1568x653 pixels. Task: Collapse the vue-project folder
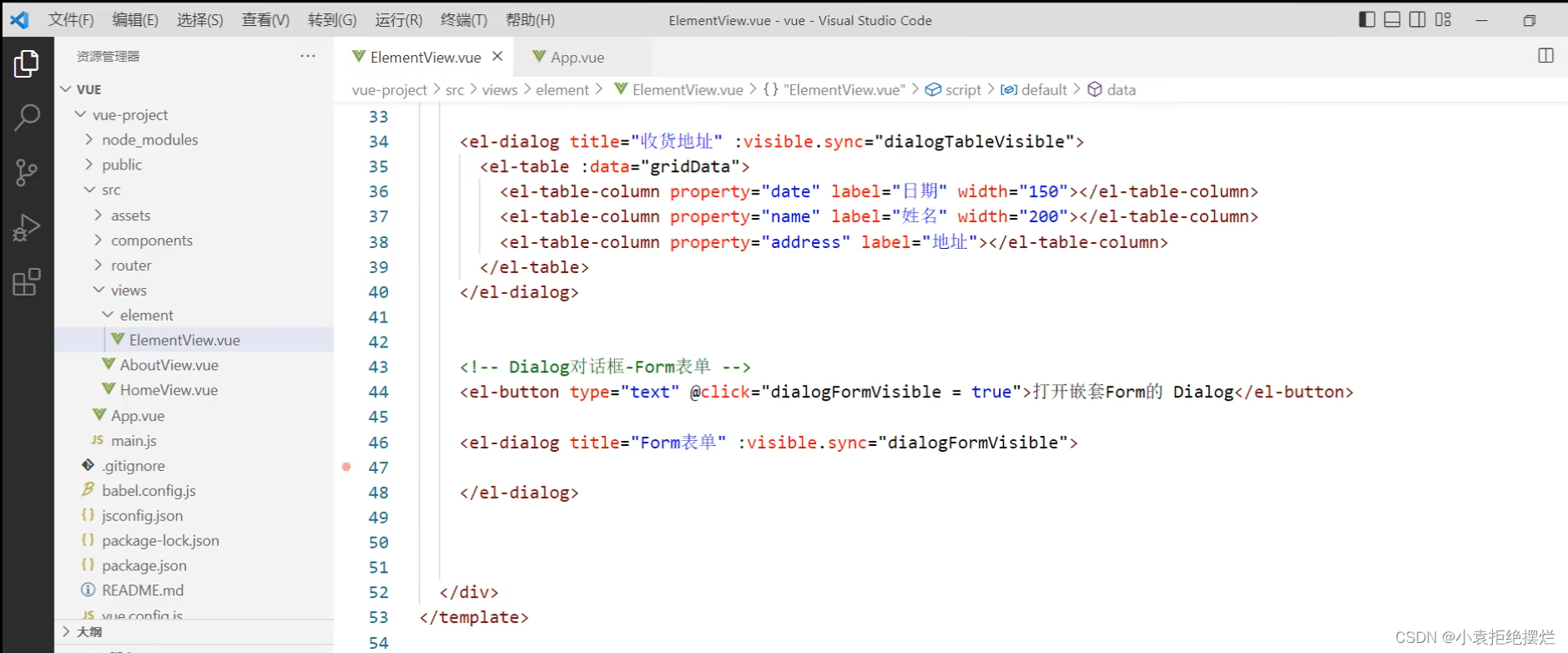coord(80,114)
